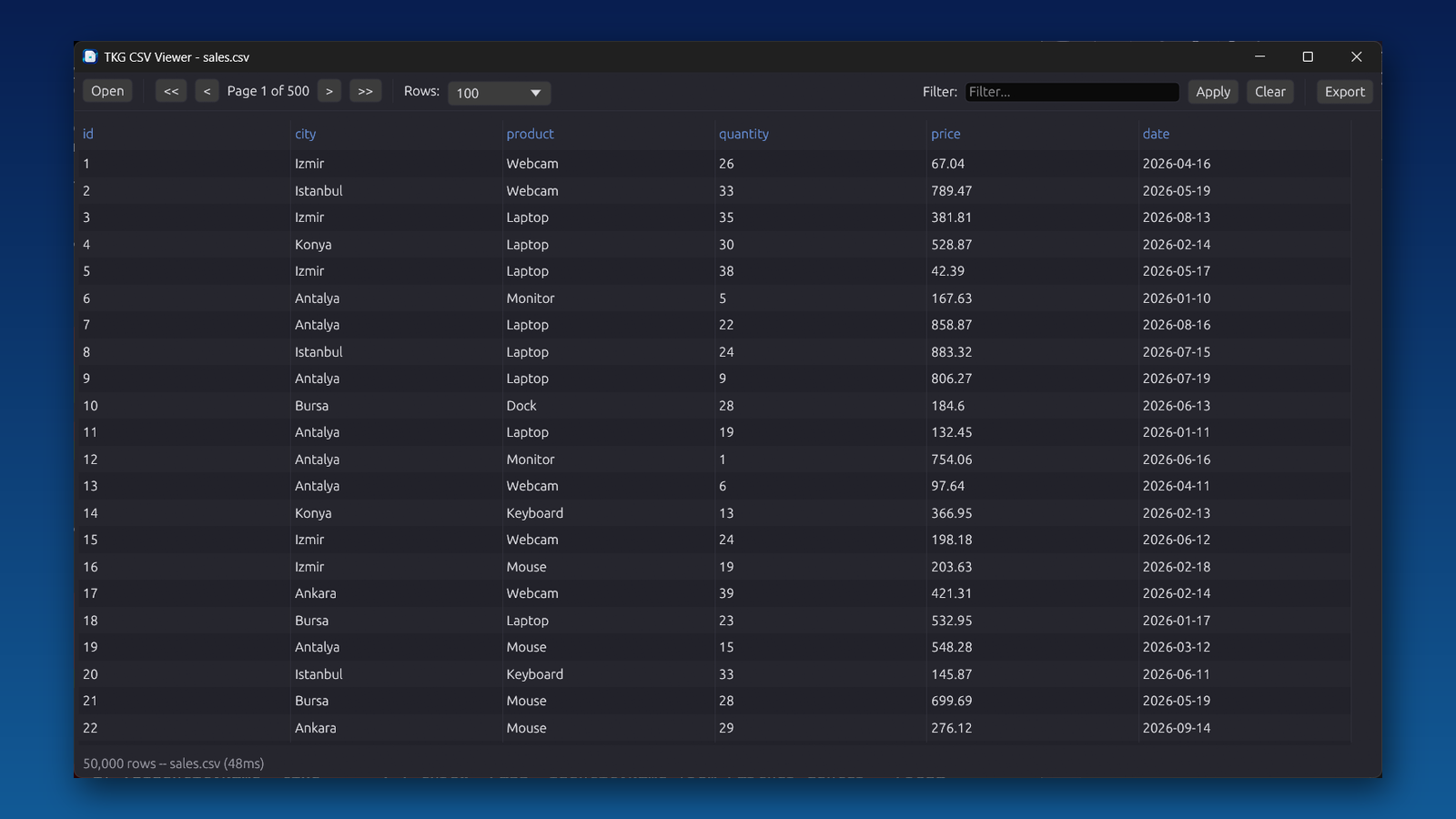Image resolution: width=1456 pixels, height=819 pixels.
Task: Jump to last page with >> button
Action: 365,91
